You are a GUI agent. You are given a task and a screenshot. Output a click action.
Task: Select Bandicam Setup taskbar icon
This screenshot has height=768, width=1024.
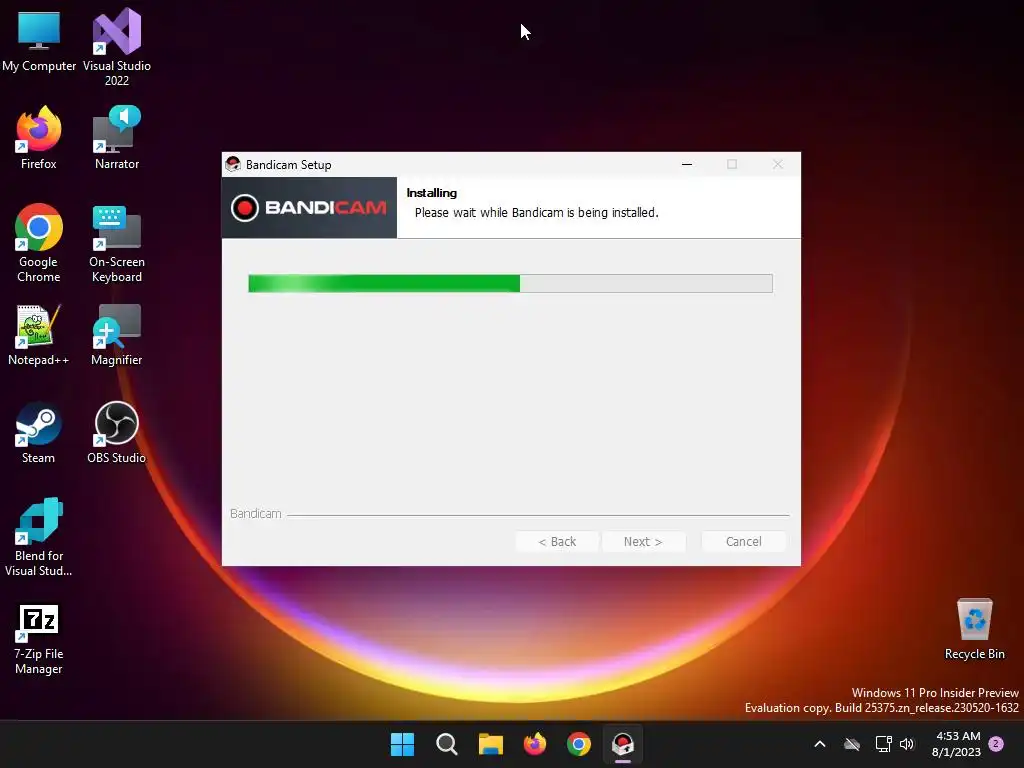click(623, 744)
